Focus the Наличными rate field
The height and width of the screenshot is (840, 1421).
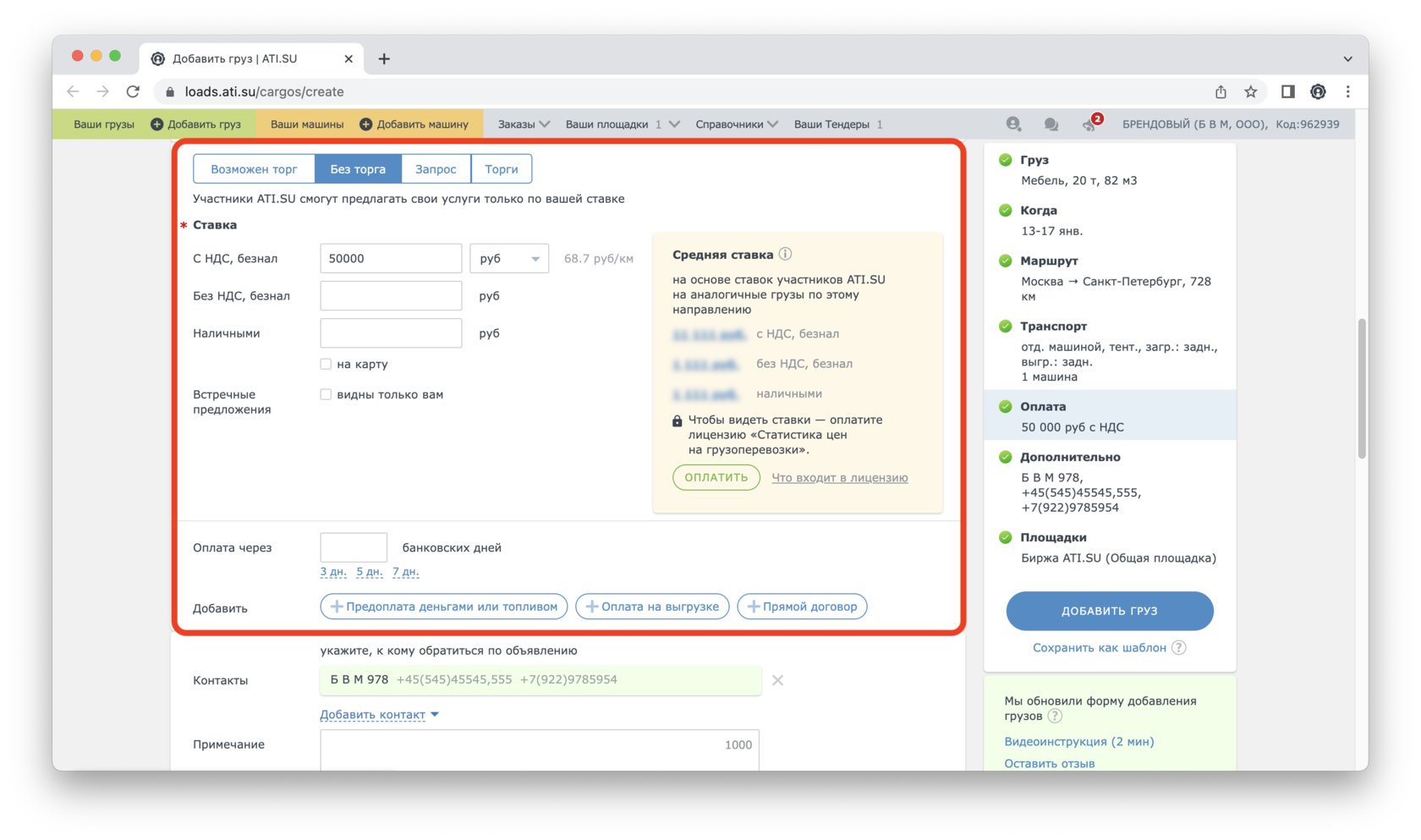391,332
